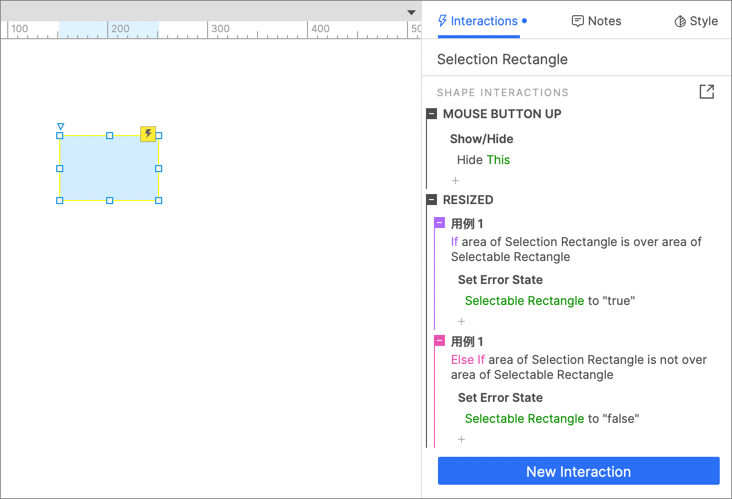
Task: Collapse the RESIZED event section
Action: pyautogui.click(x=432, y=200)
